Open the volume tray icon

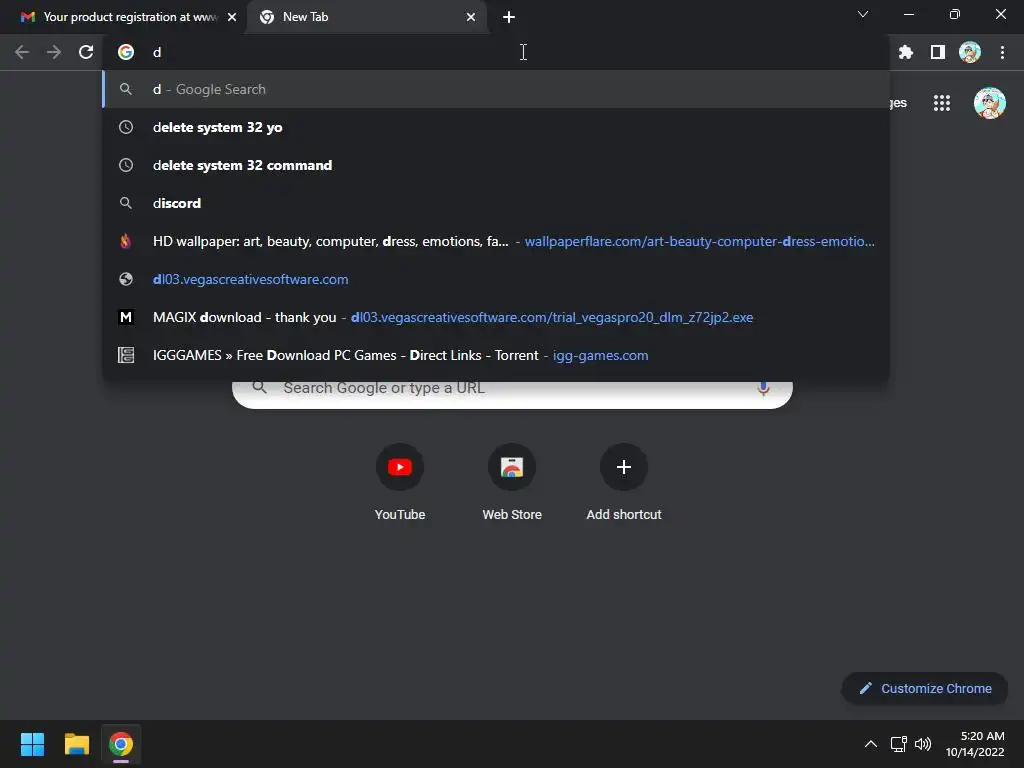click(923, 744)
